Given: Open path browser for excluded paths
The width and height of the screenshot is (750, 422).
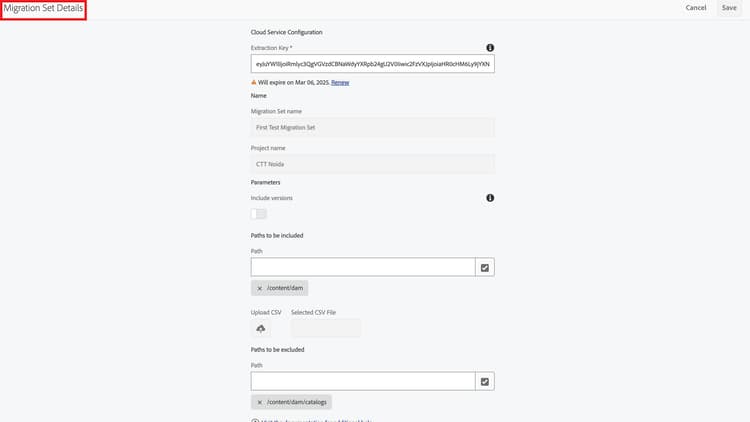Looking at the screenshot, I should click(485, 381).
